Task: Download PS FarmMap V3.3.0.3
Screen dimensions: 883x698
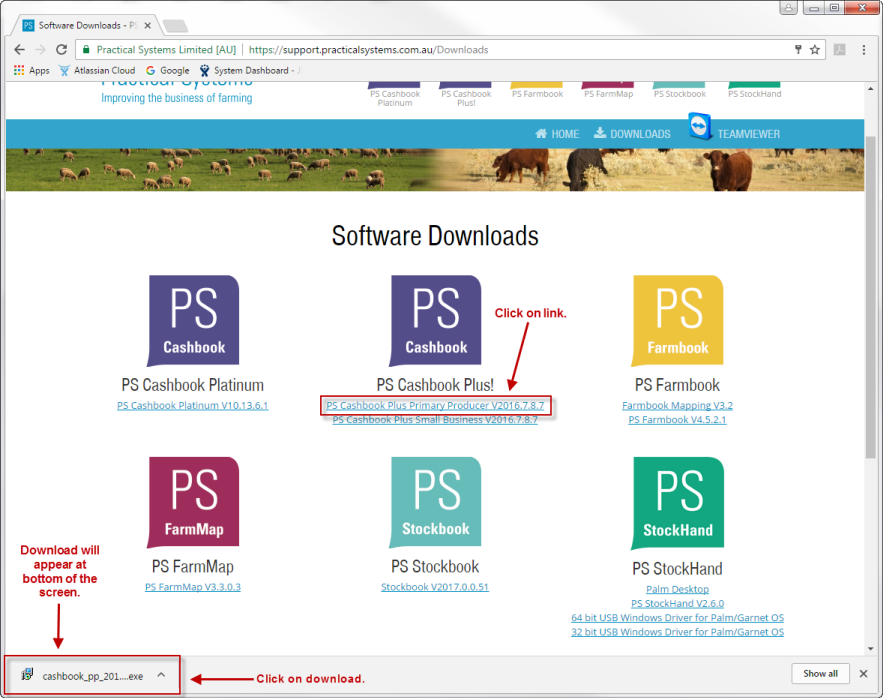Action: pyautogui.click(x=193, y=586)
